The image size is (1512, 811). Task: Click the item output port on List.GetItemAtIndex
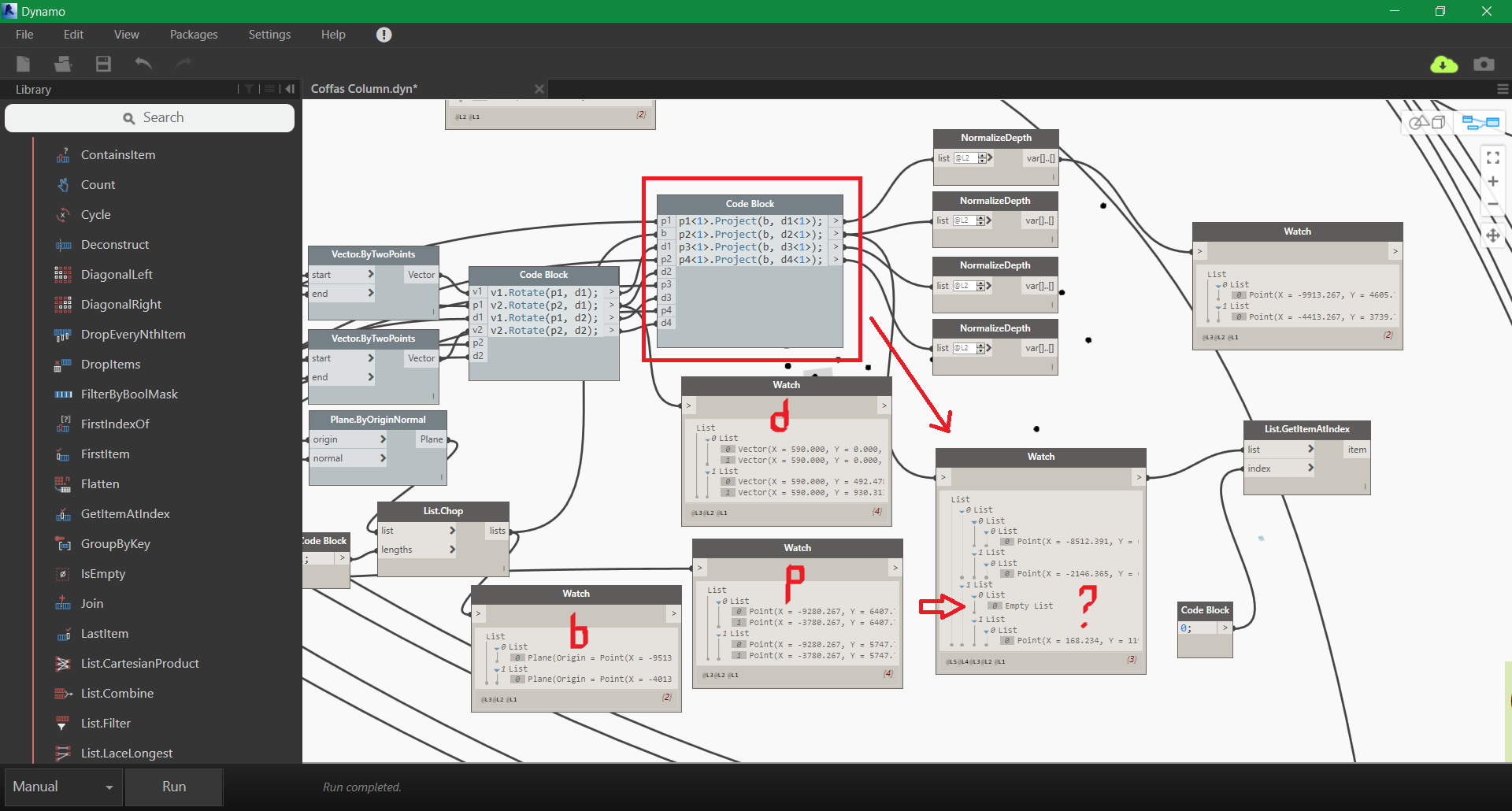(x=1357, y=450)
